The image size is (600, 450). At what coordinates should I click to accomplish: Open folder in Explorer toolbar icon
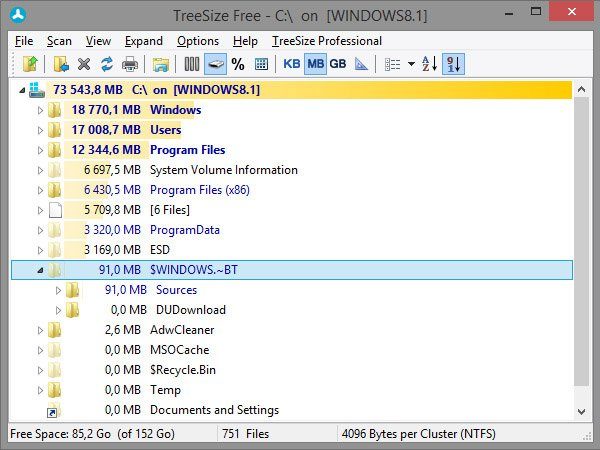click(161, 64)
